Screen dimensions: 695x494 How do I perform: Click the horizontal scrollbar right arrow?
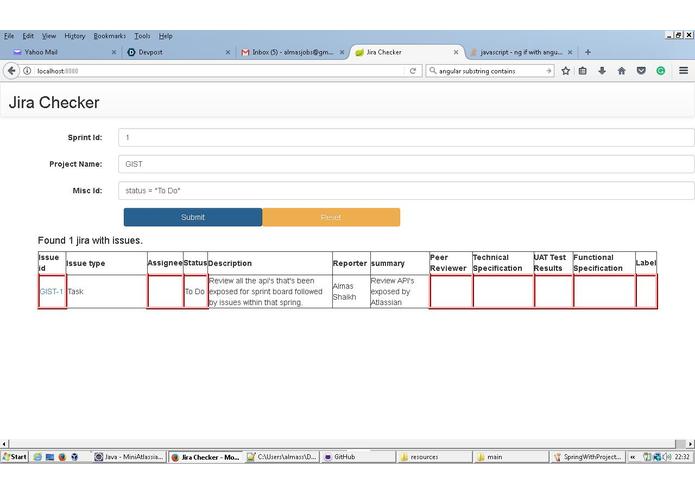coord(690,443)
